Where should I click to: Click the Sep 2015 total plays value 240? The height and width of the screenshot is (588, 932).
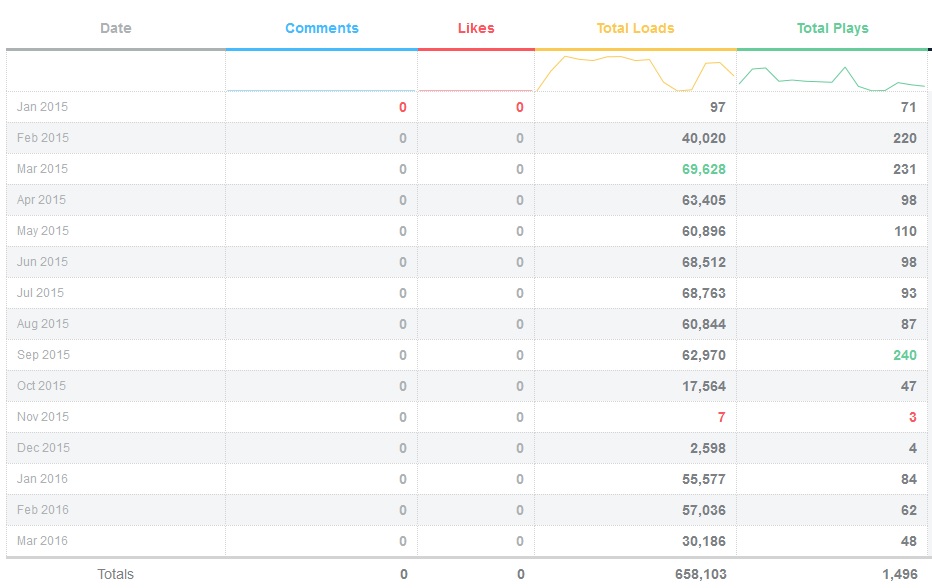pos(904,355)
